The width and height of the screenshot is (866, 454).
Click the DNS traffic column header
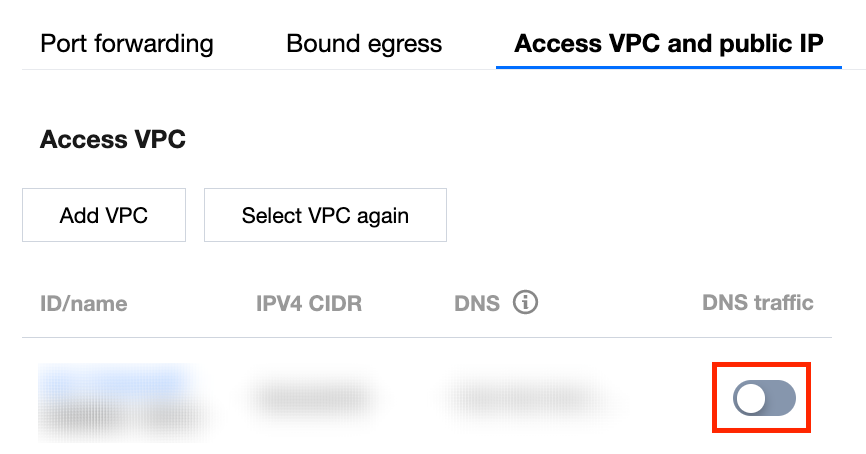pyautogui.click(x=758, y=302)
